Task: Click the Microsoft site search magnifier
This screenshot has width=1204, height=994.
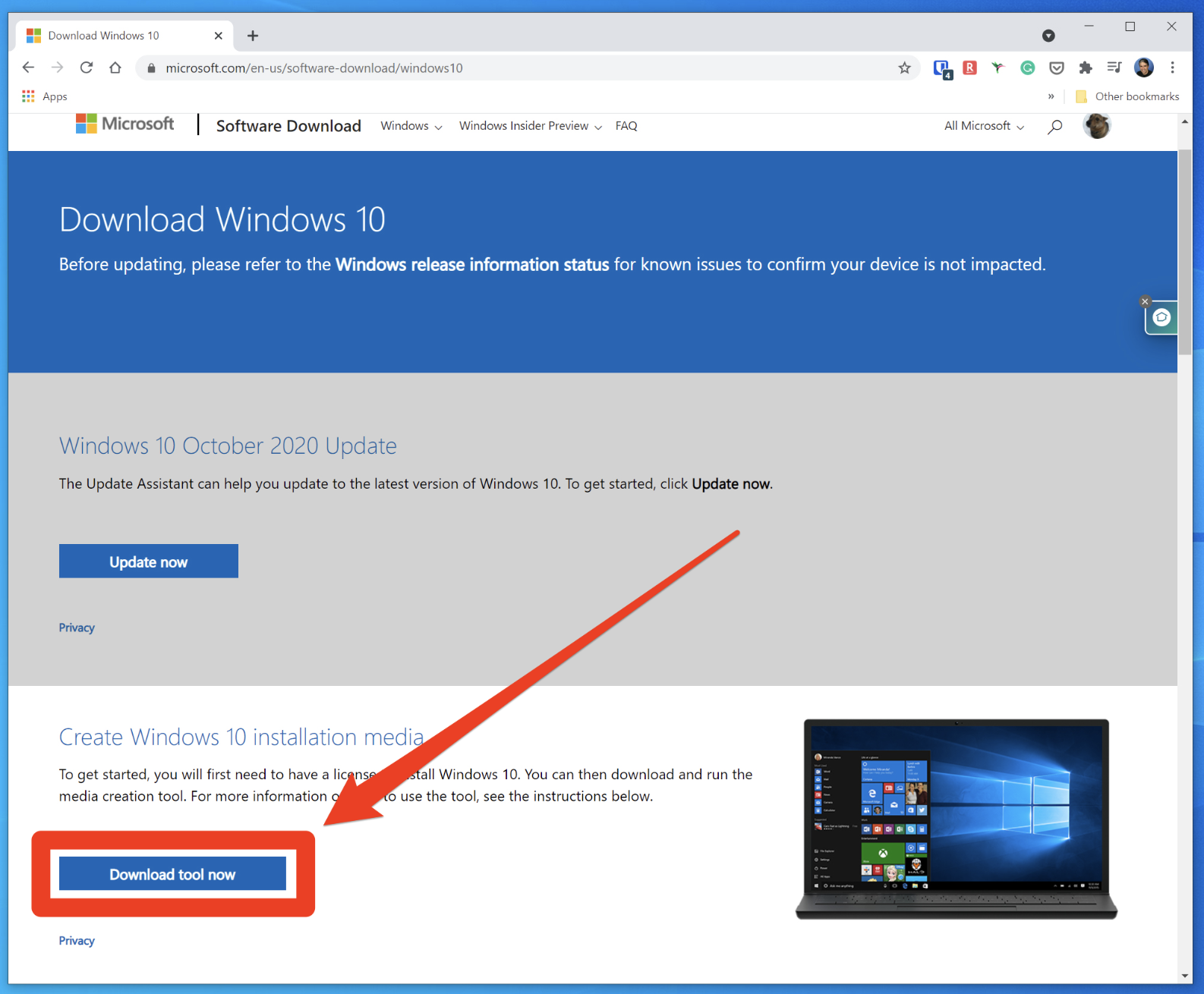Action: [1054, 127]
